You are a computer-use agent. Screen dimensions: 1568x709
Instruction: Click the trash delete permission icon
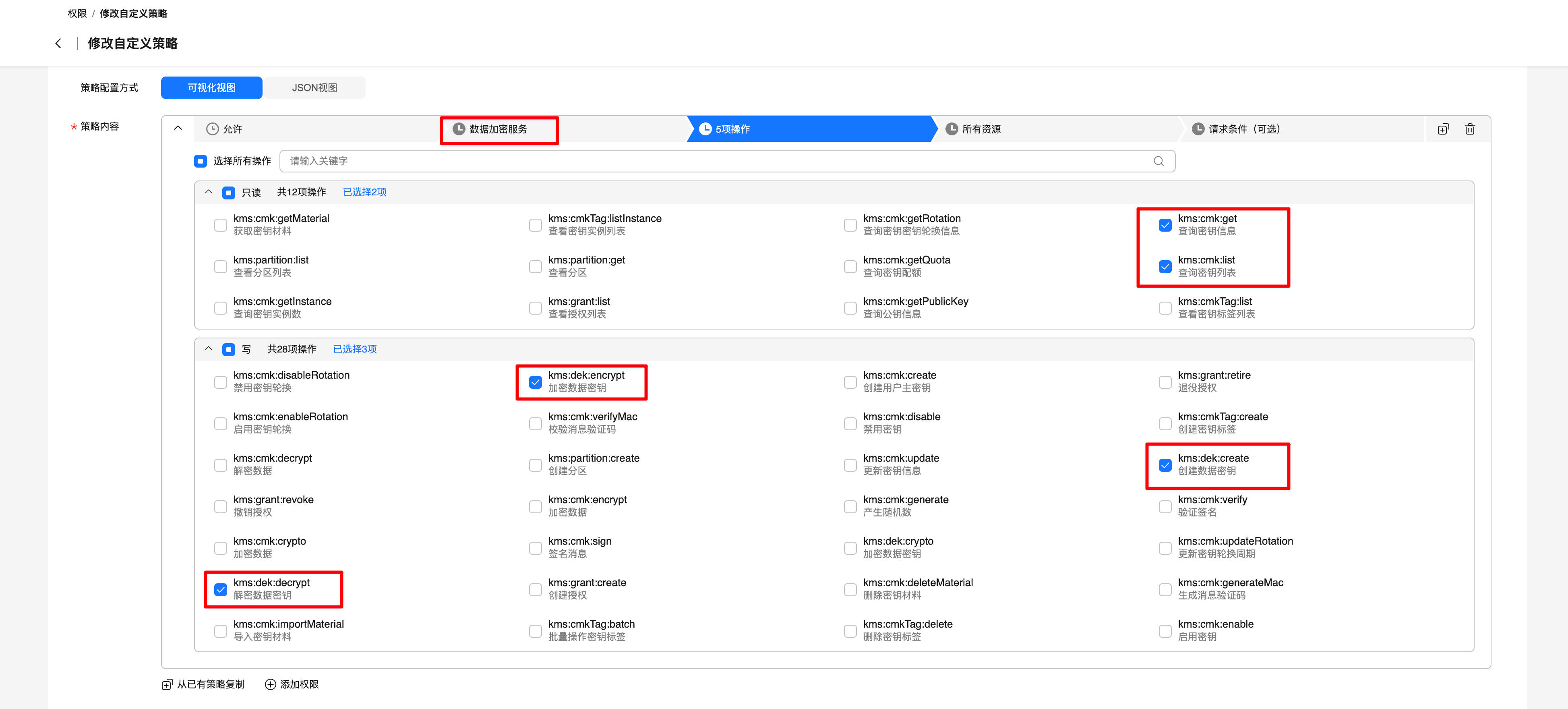click(x=1470, y=129)
